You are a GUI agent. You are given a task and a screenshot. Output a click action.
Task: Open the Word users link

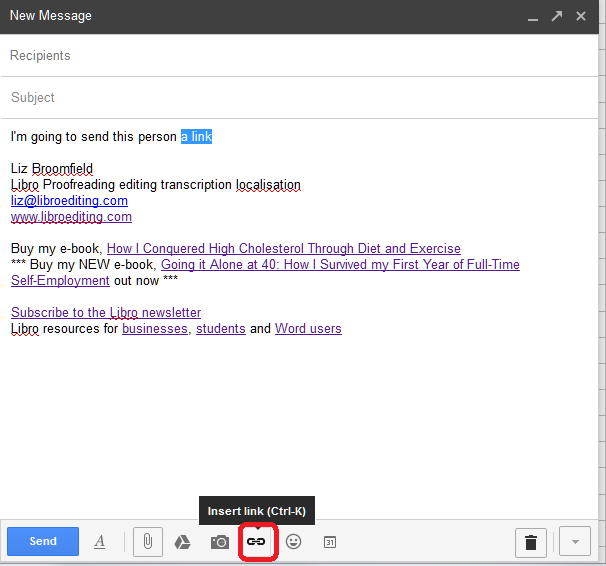(x=308, y=328)
